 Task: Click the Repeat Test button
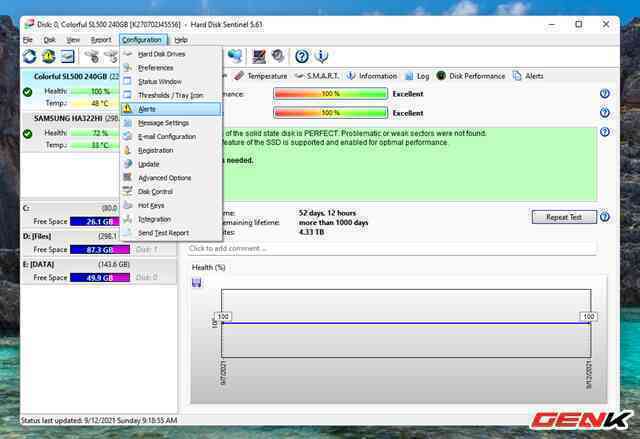(x=564, y=217)
